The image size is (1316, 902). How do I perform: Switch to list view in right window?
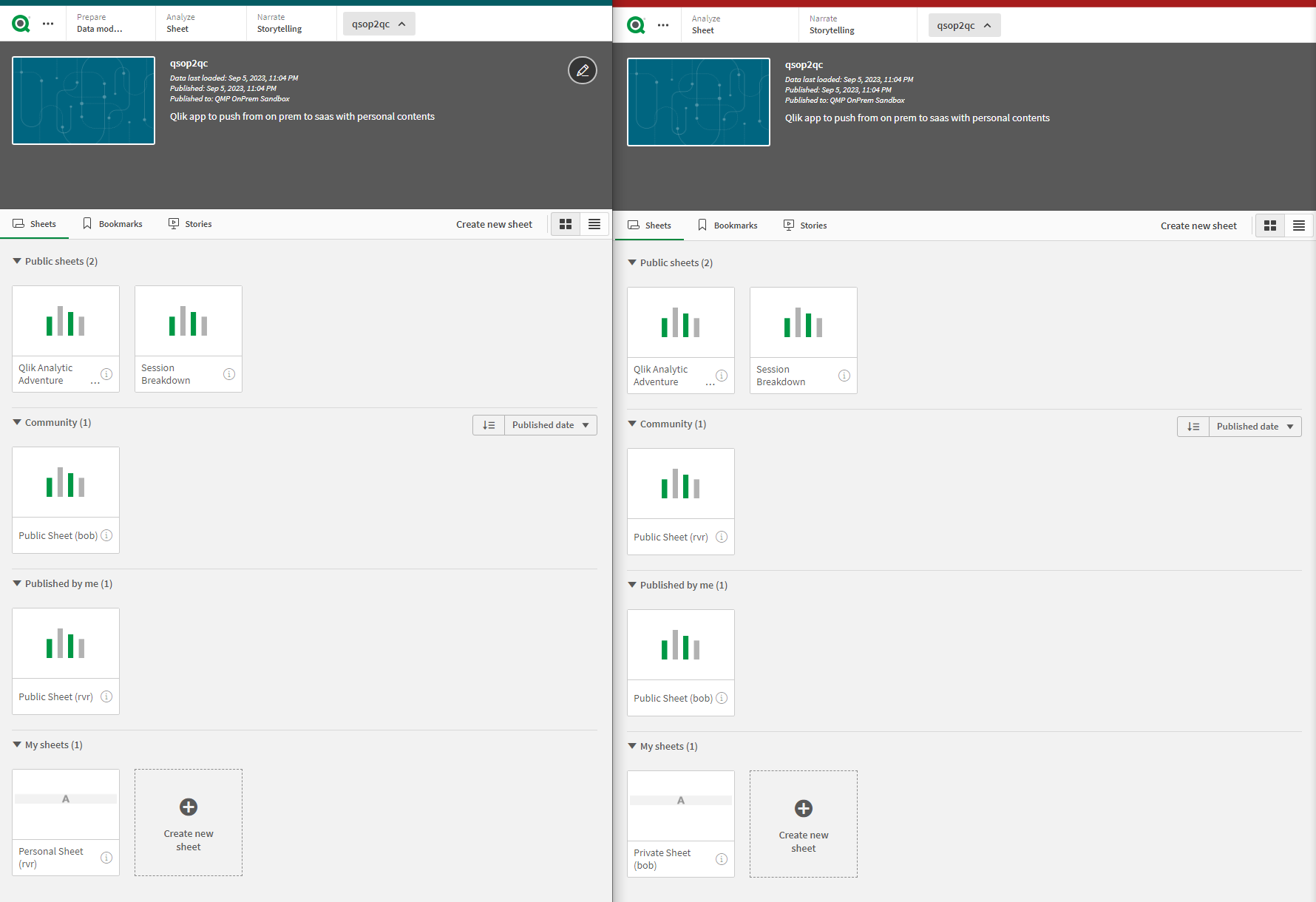click(x=1299, y=225)
